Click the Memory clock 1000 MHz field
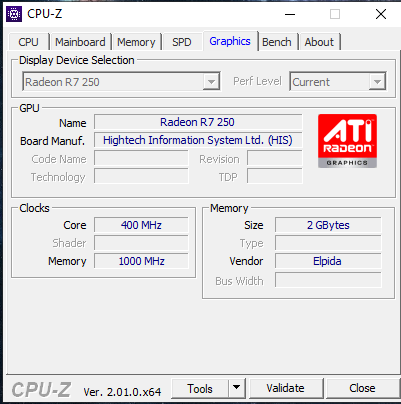 coord(141,261)
